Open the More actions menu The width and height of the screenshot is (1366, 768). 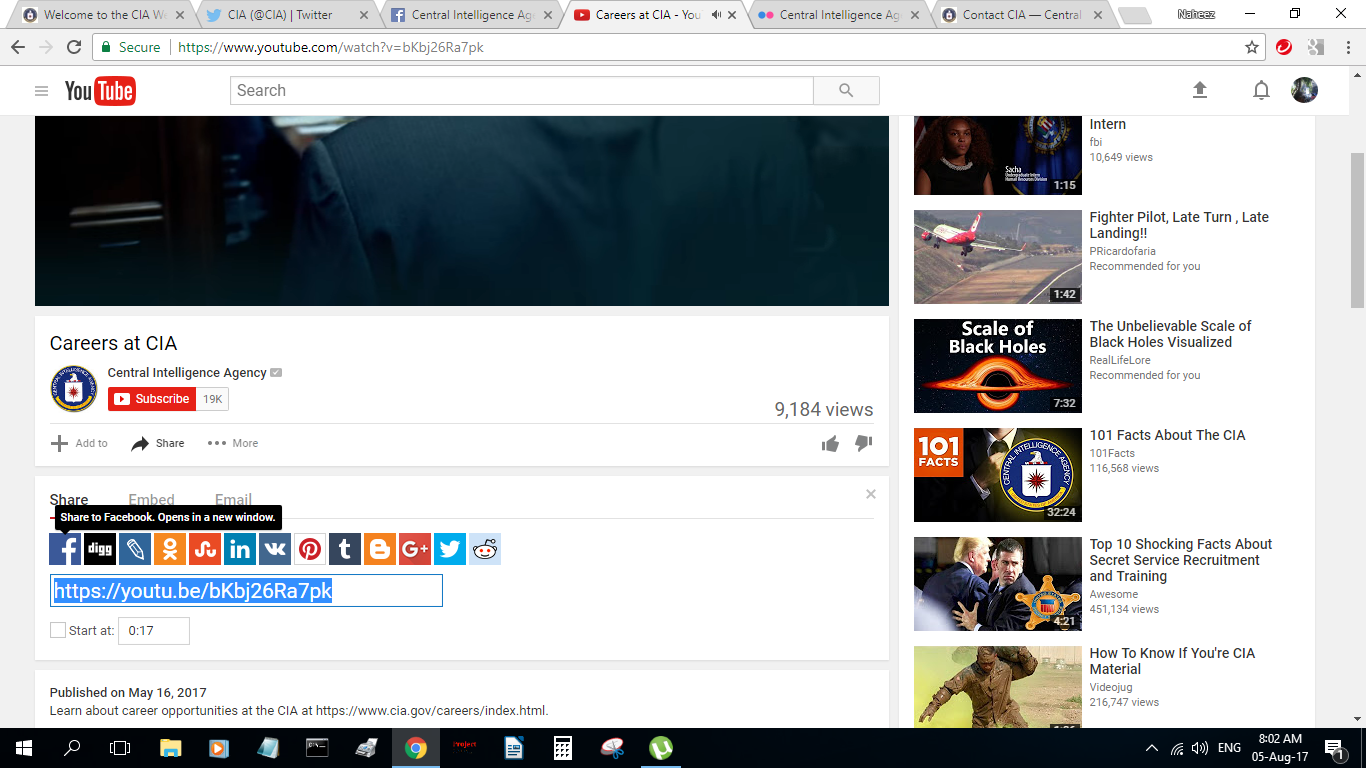(233, 443)
